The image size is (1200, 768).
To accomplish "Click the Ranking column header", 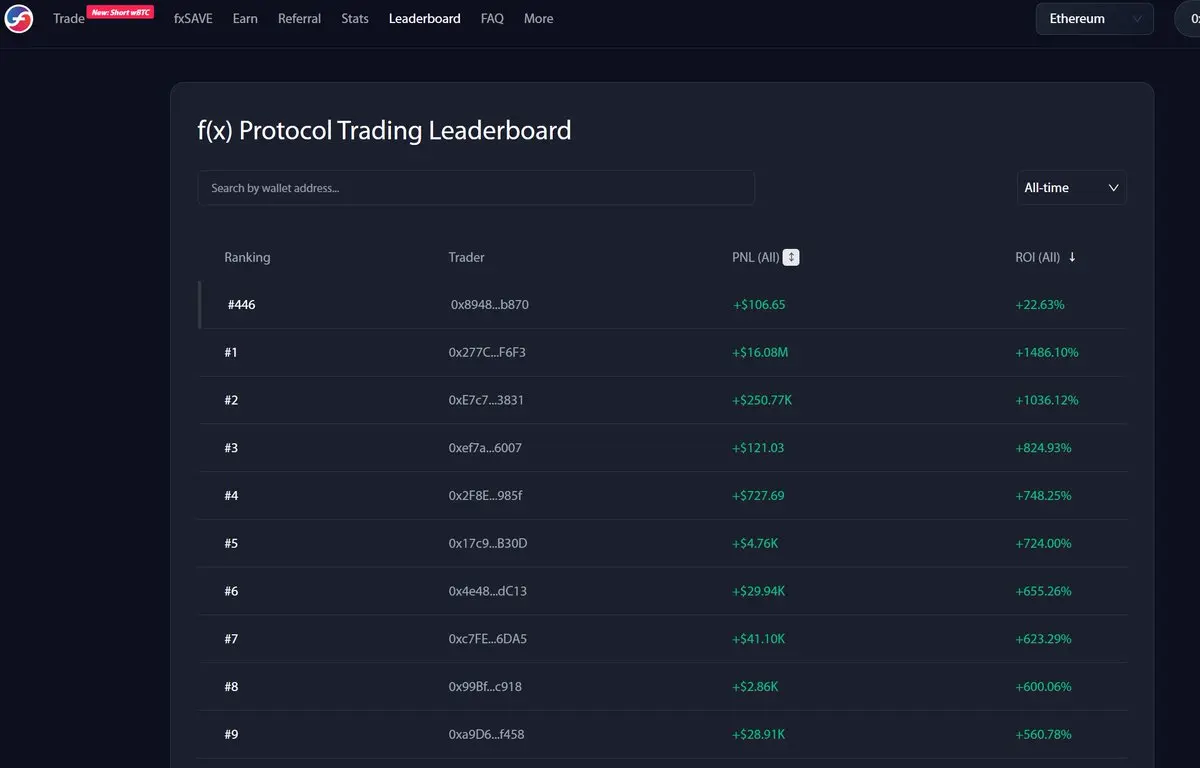I will point(247,257).
